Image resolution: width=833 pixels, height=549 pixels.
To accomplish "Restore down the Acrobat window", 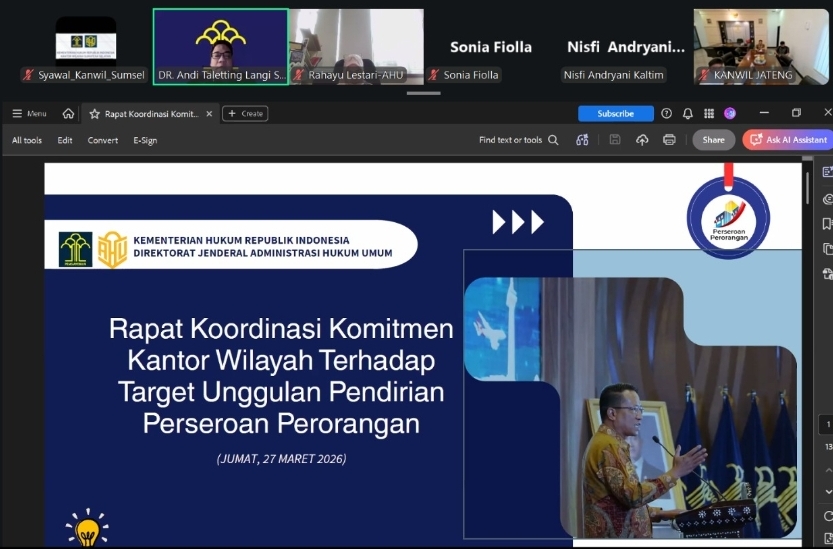I will 796,113.
